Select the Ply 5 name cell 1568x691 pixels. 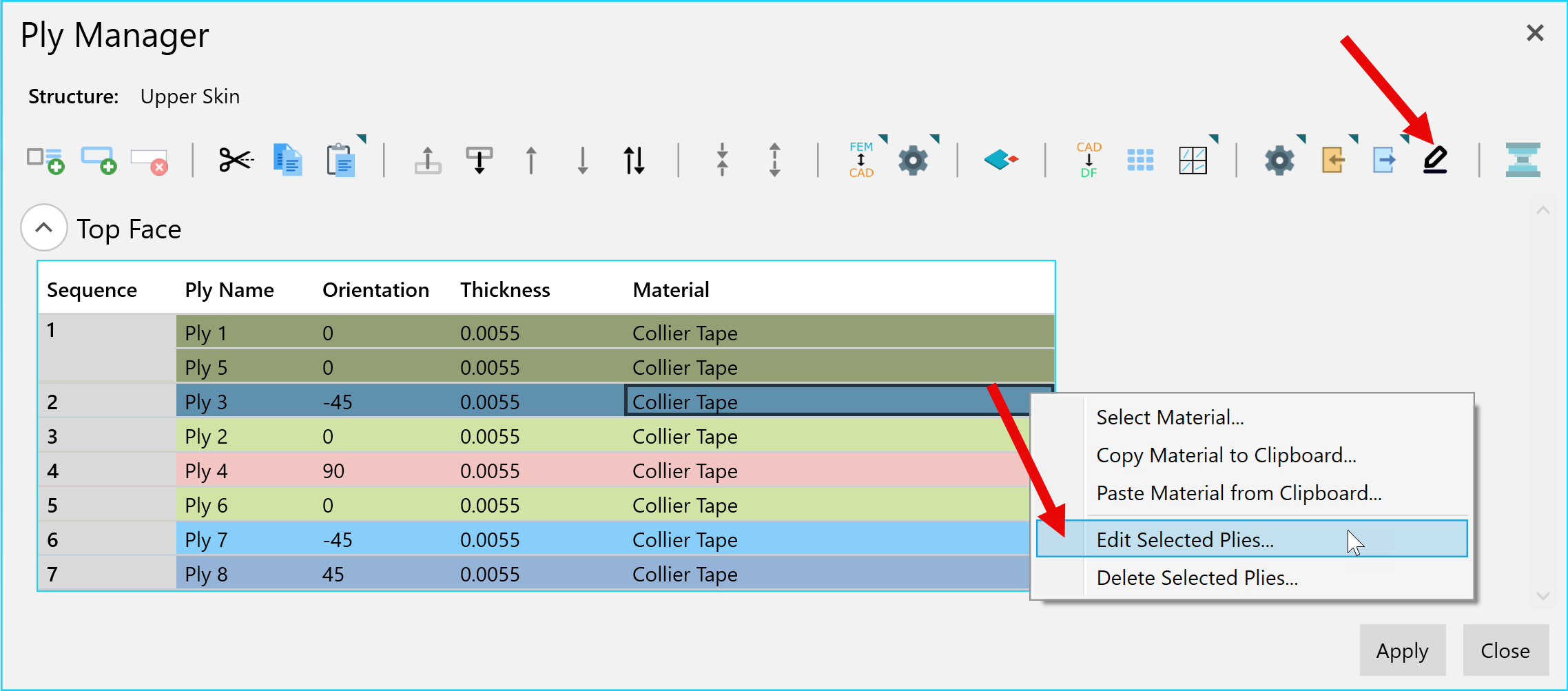pyautogui.click(x=245, y=367)
